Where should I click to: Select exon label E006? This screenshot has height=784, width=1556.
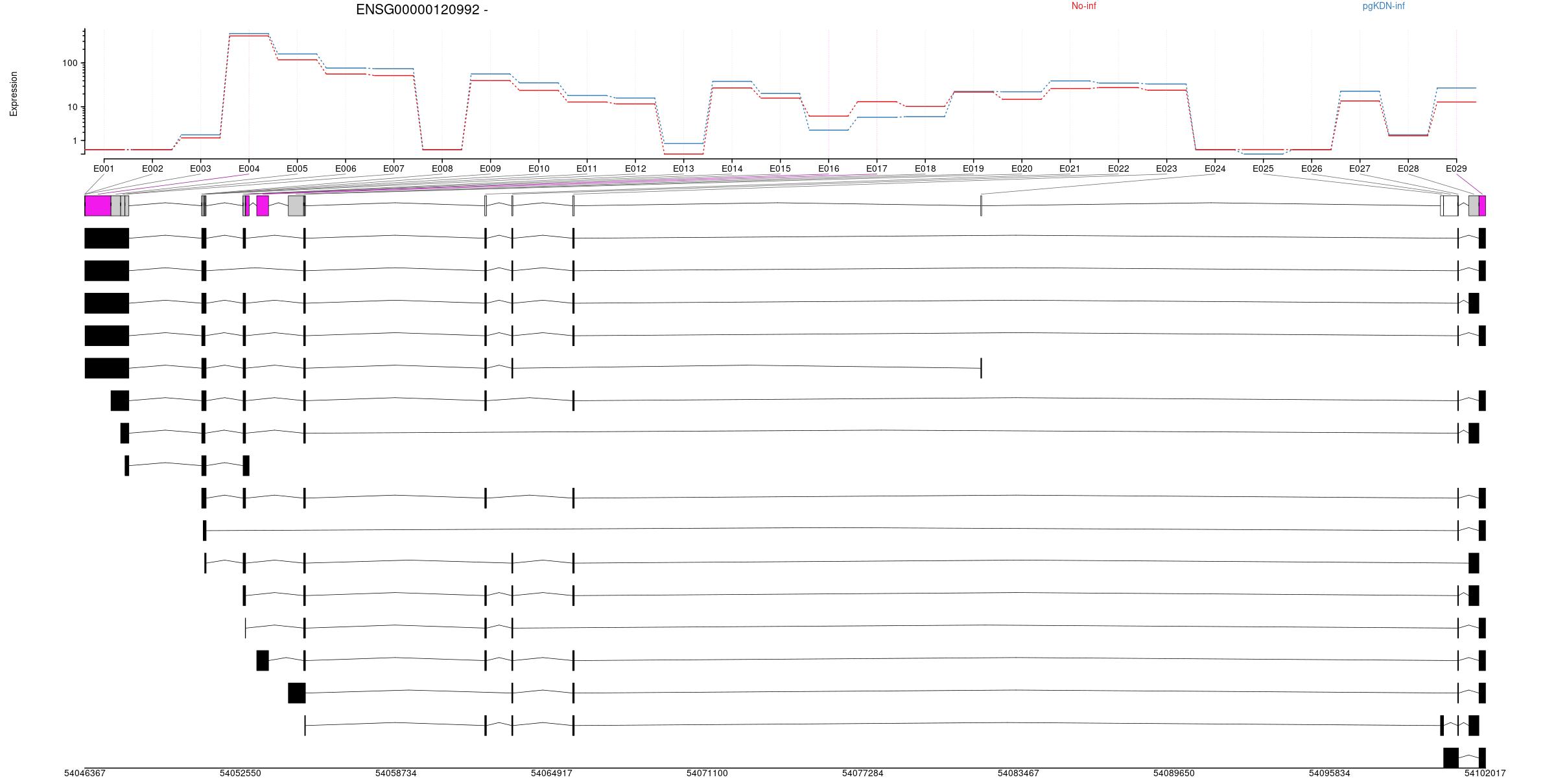point(346,168)
